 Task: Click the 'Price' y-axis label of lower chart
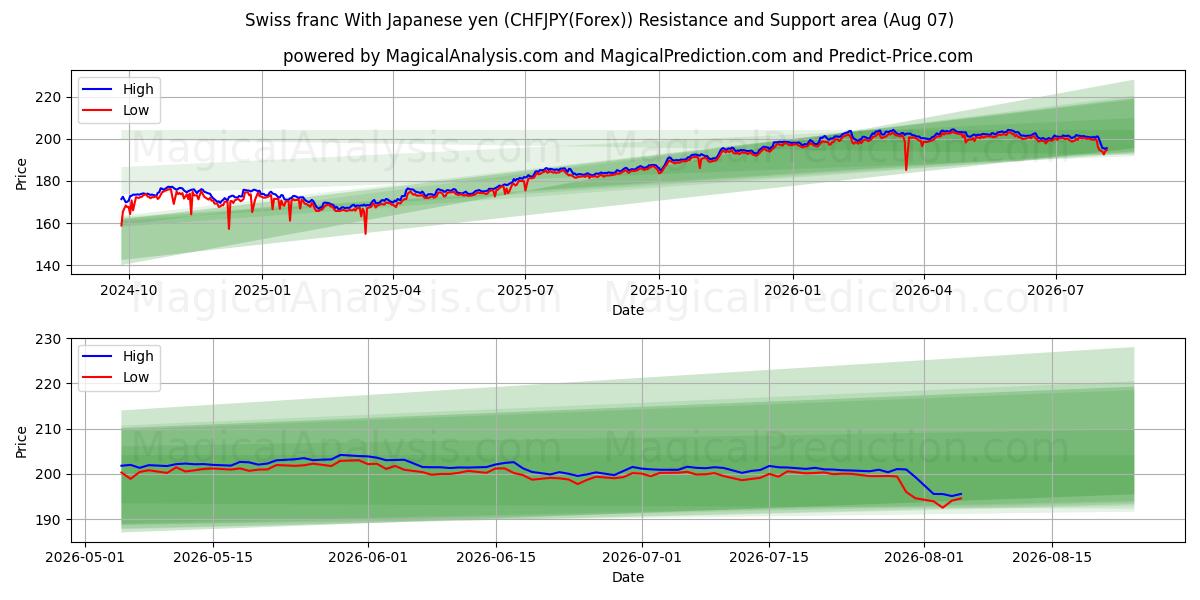(22, 441)
